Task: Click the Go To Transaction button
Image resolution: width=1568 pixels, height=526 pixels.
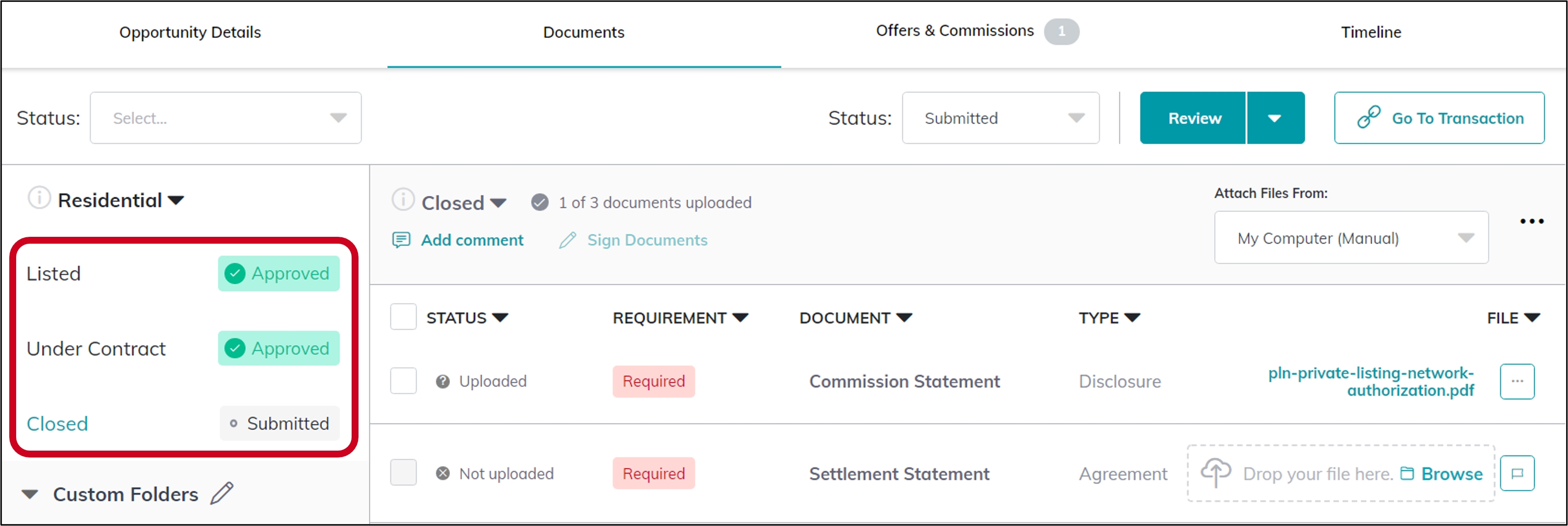Action: pyautogui.click(x=1439, y=117)
